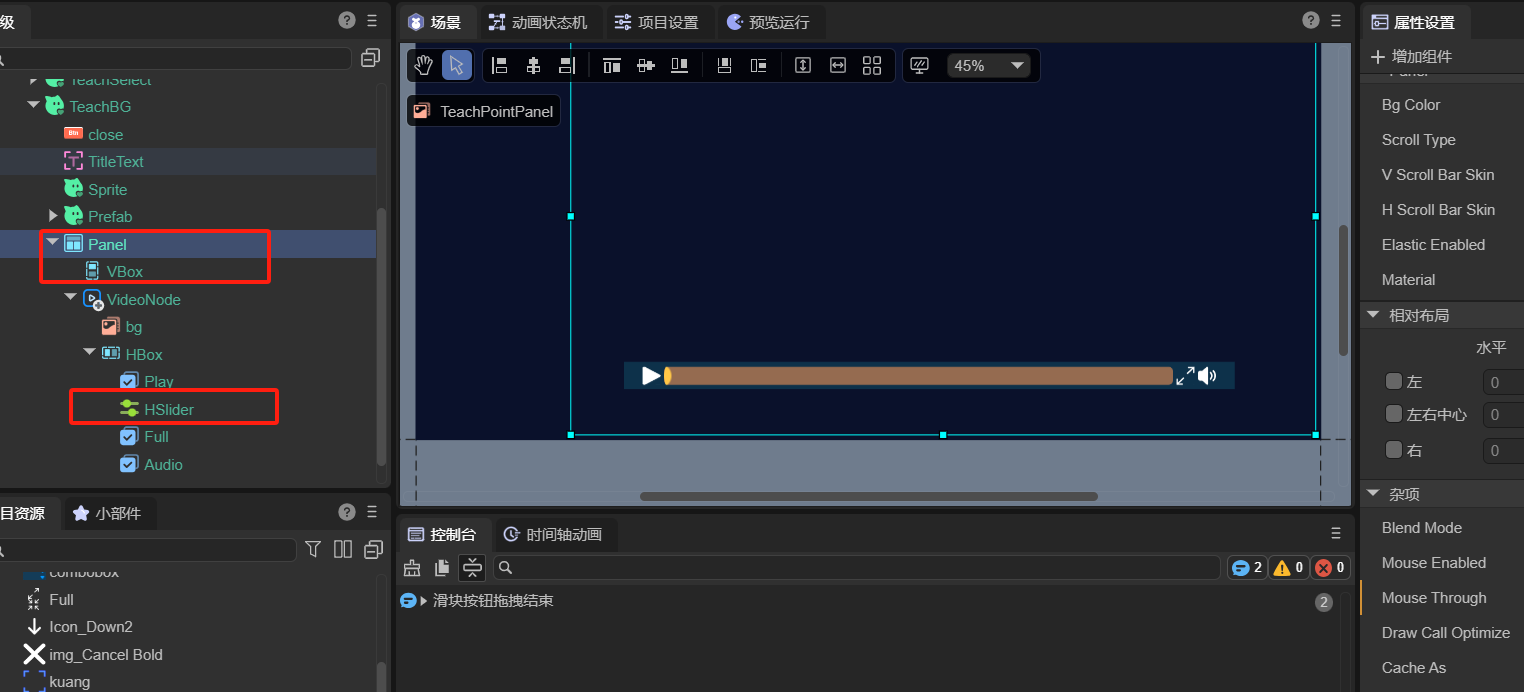Align selected nodes to left edge
This screenshot has height=692, width=1524.
pyautogui.click(x=500, y=66)
